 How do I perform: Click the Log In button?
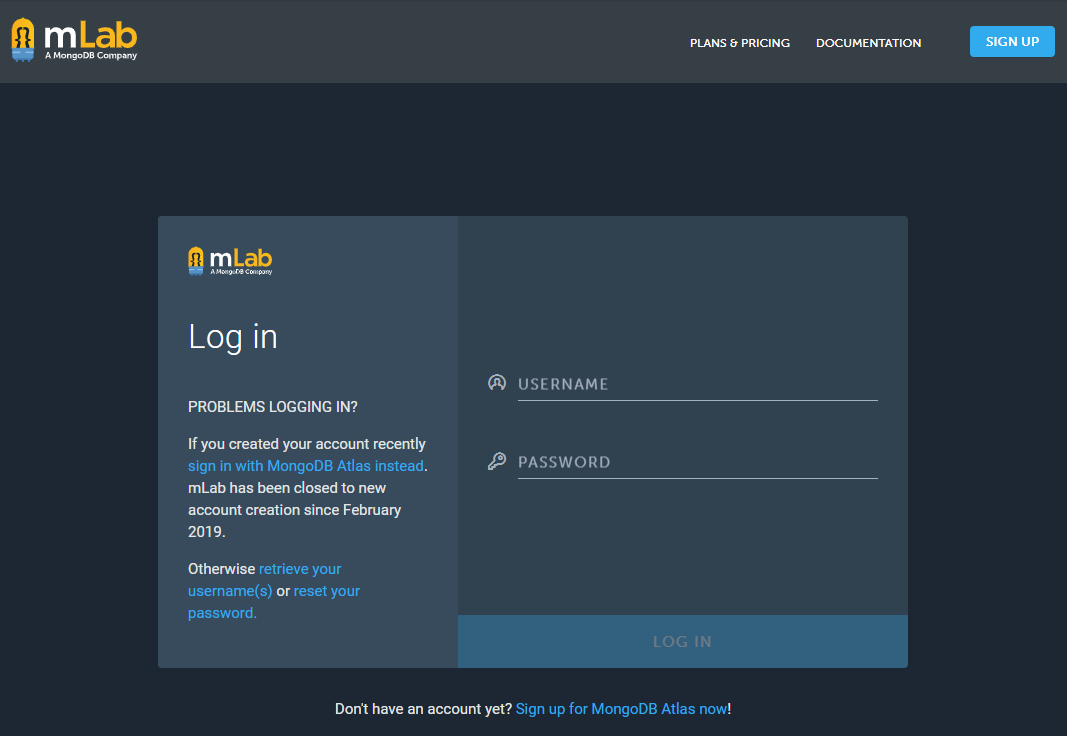tap(683, 641)
